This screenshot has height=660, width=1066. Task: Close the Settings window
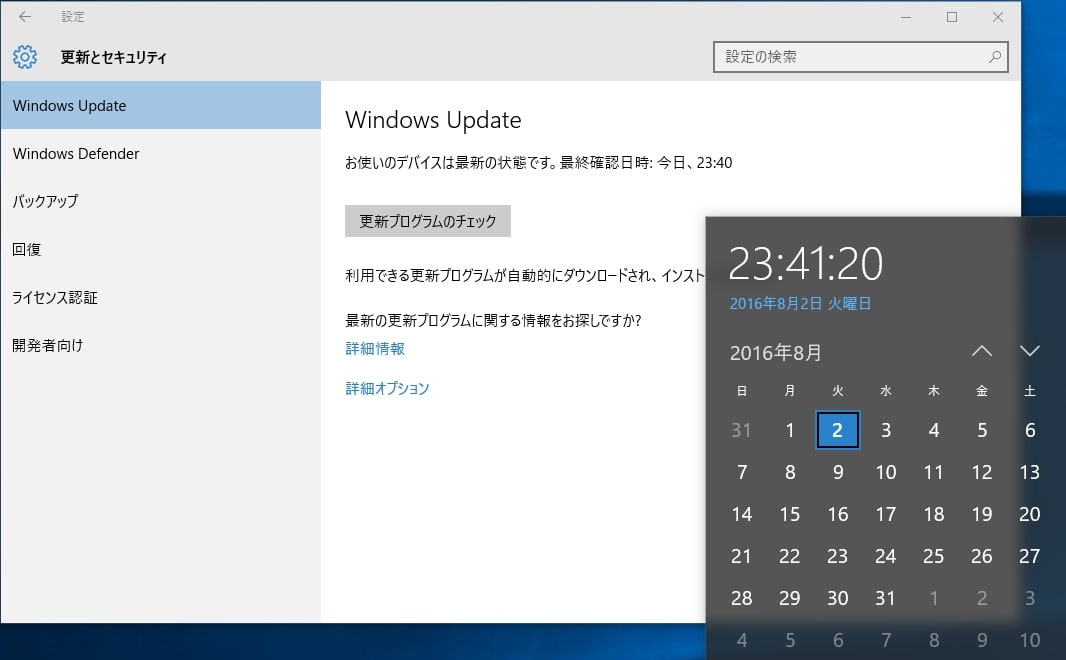point(997,17)
